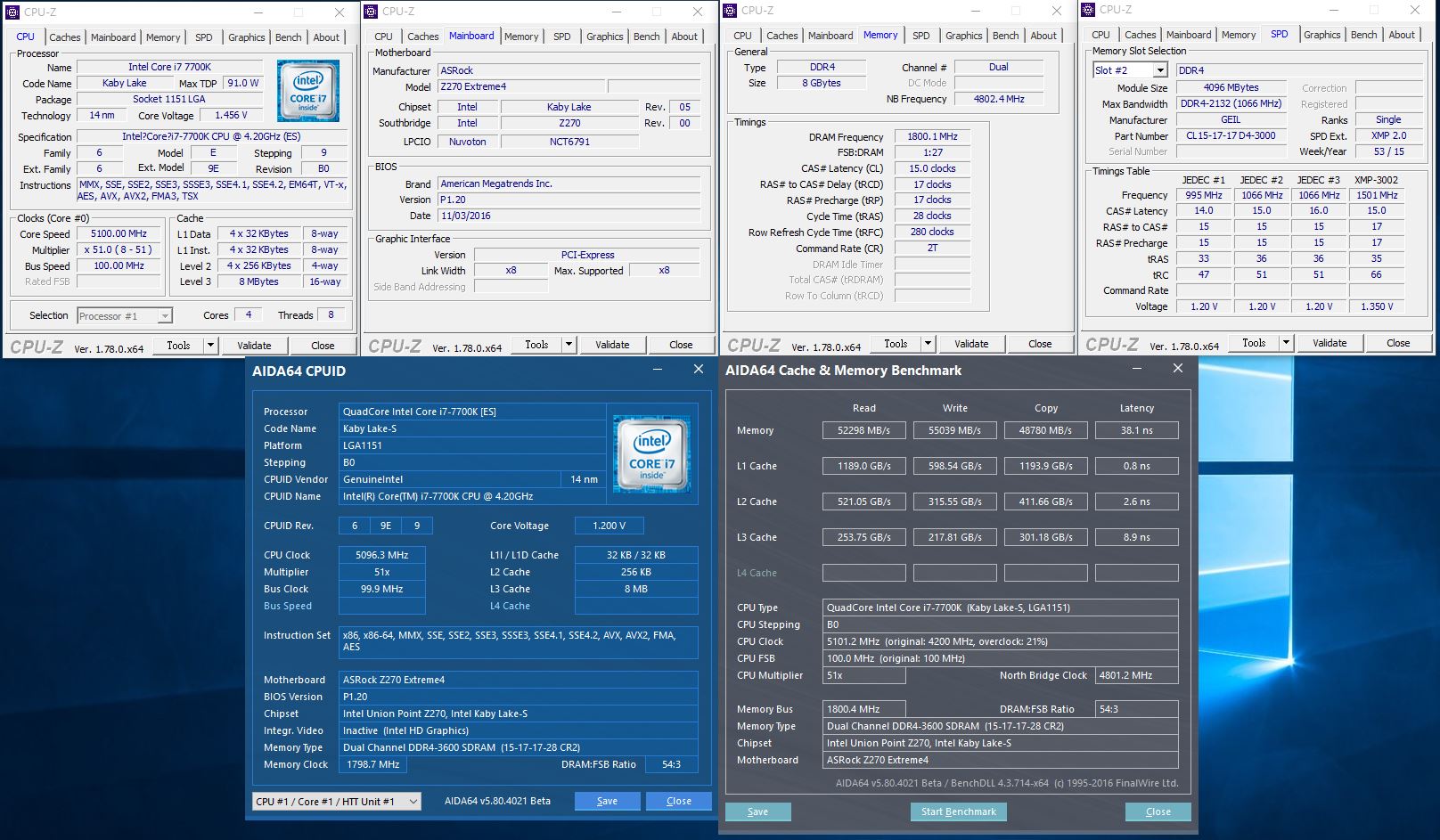Click the XMP-3002 Voltage 1.350 V cell
The height and width of the screenshot is (840, 1440).
1377,306
